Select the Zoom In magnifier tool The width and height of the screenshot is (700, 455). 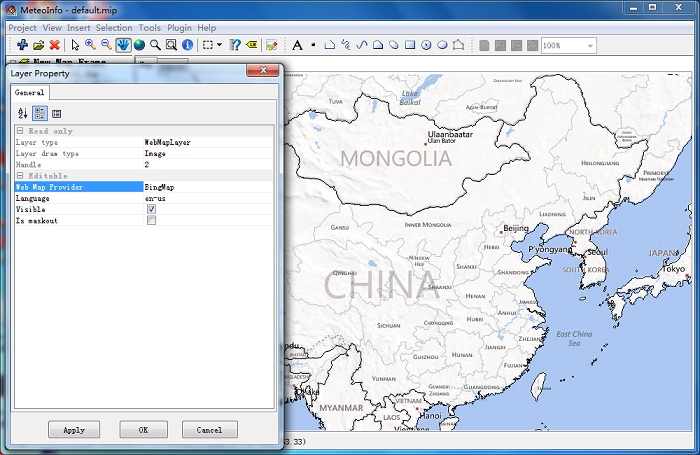(91, 45)
